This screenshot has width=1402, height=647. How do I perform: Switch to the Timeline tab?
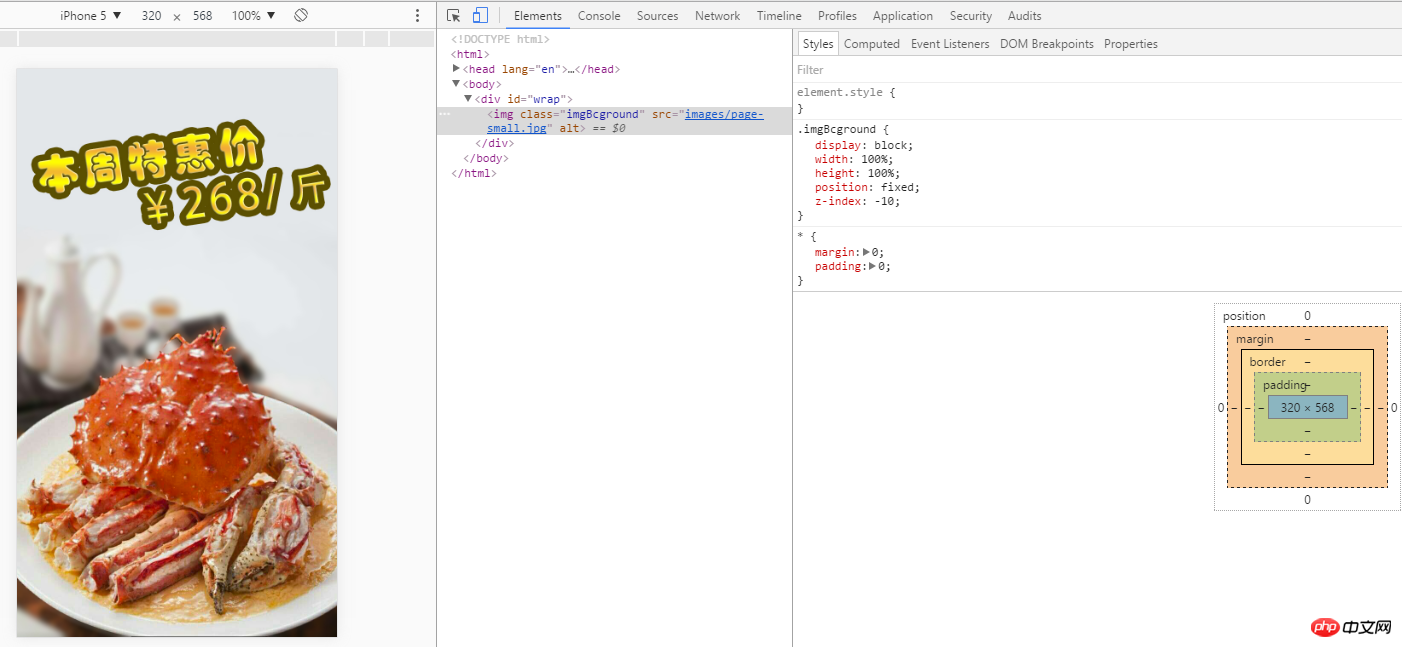tap(779, 16)
